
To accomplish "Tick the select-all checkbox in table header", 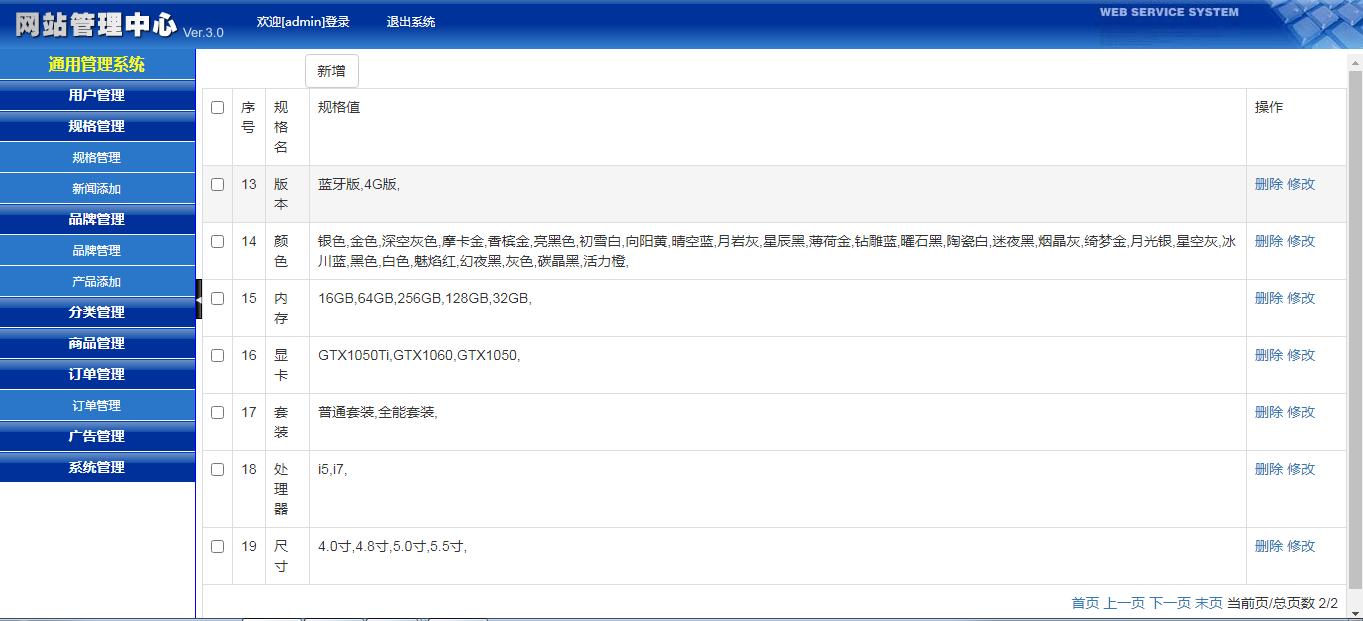I will (x=217, y=108).
